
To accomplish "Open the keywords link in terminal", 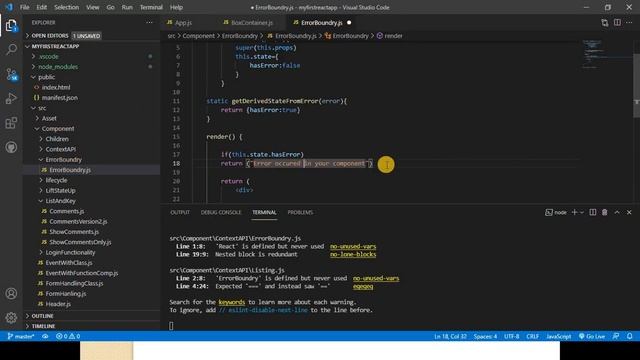I will (x=231, y=302).
